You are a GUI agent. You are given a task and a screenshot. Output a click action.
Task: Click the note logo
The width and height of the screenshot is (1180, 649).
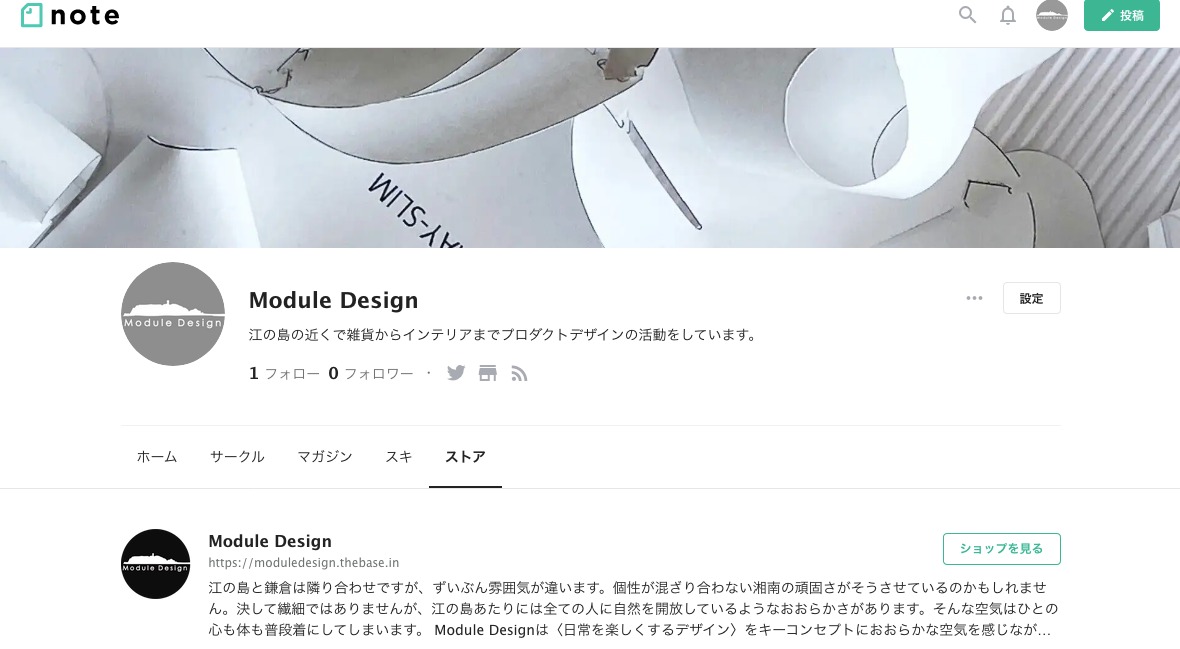coord(70,15)
